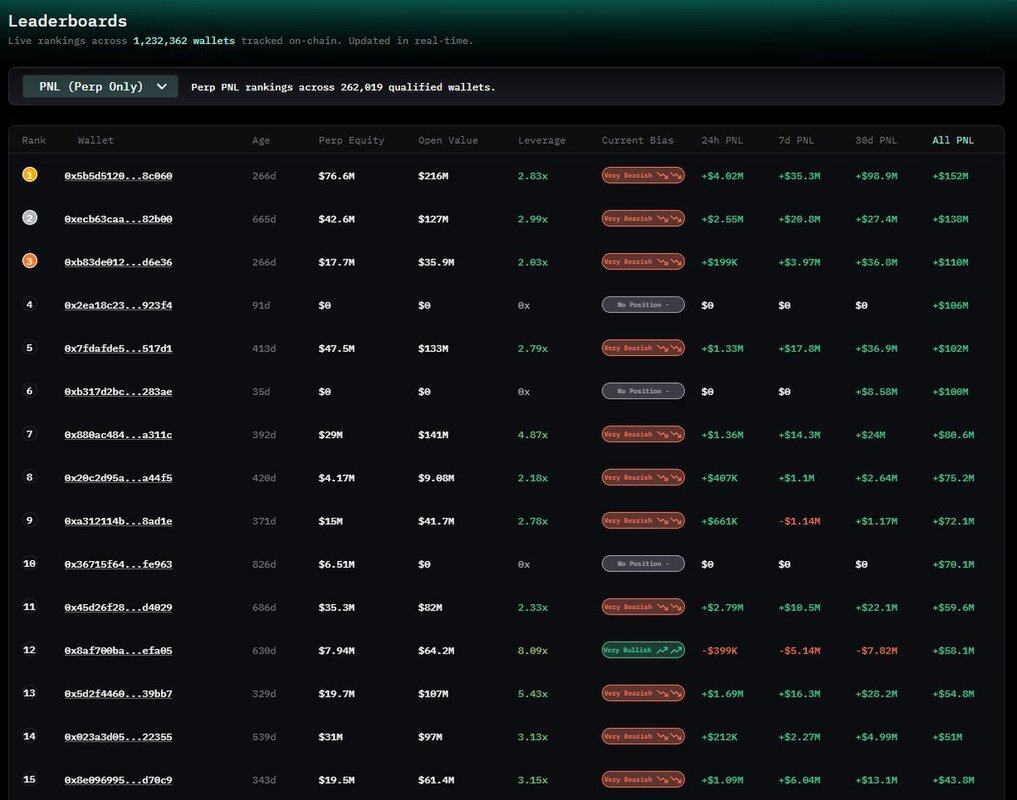The image size is (1017, 800).
Task: Sort by Leverage column header
Action: coord(541,140)
